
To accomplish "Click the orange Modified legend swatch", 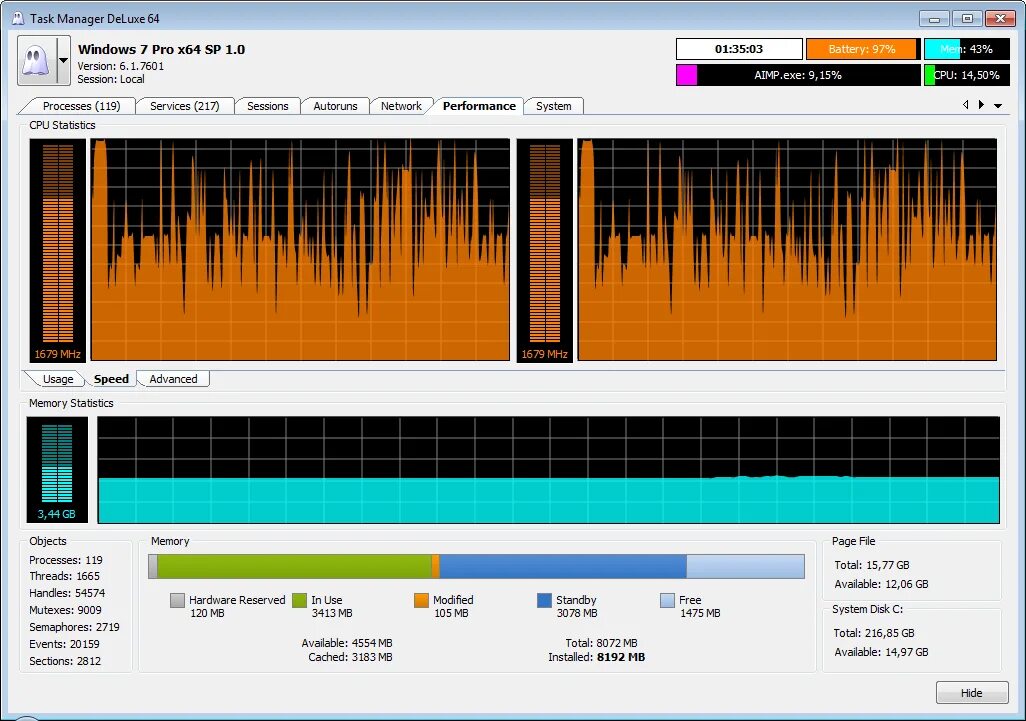I will (421, 600).
